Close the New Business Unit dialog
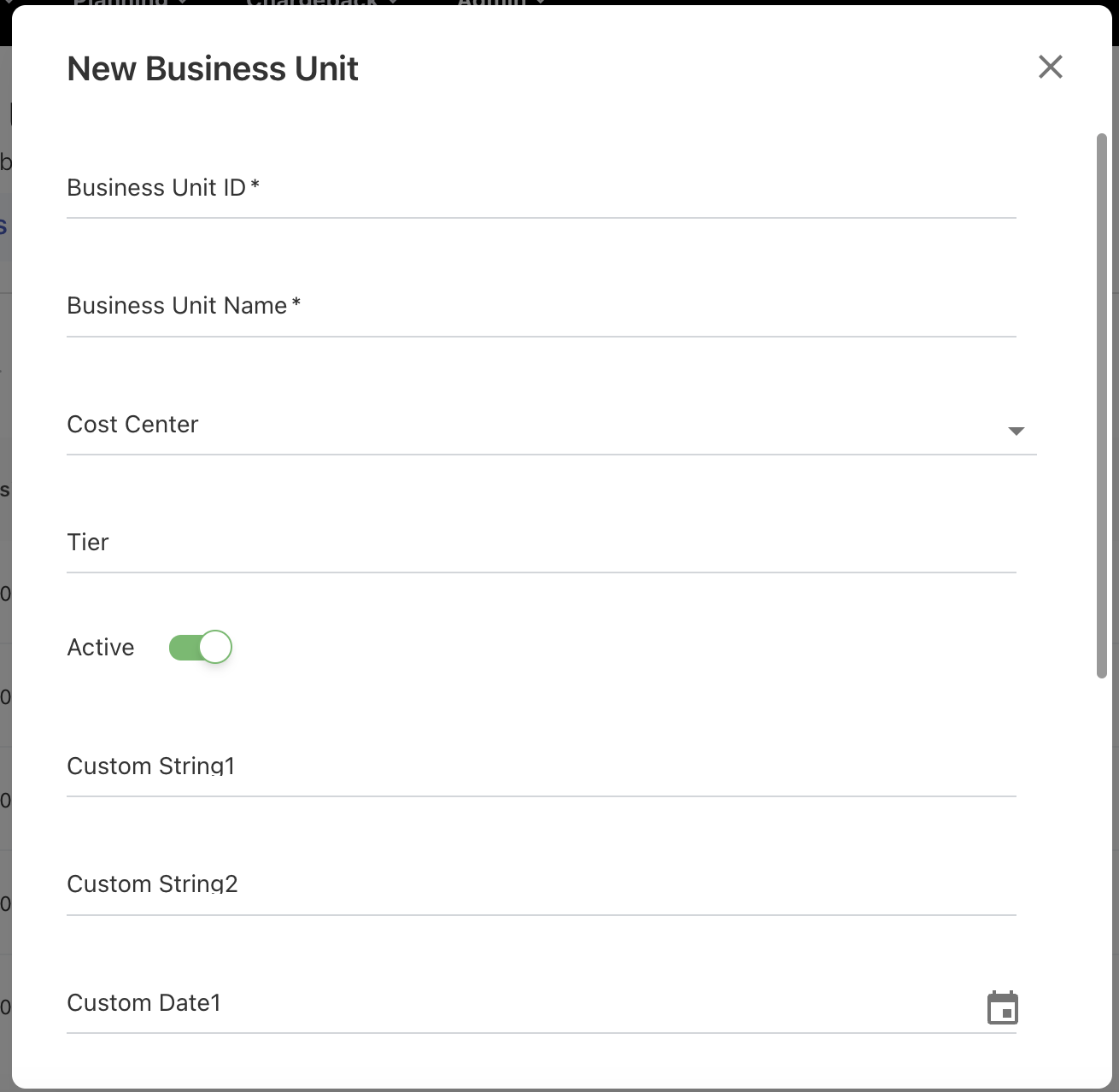Screen dimensions: 1119x1092 click(1050, 67)
